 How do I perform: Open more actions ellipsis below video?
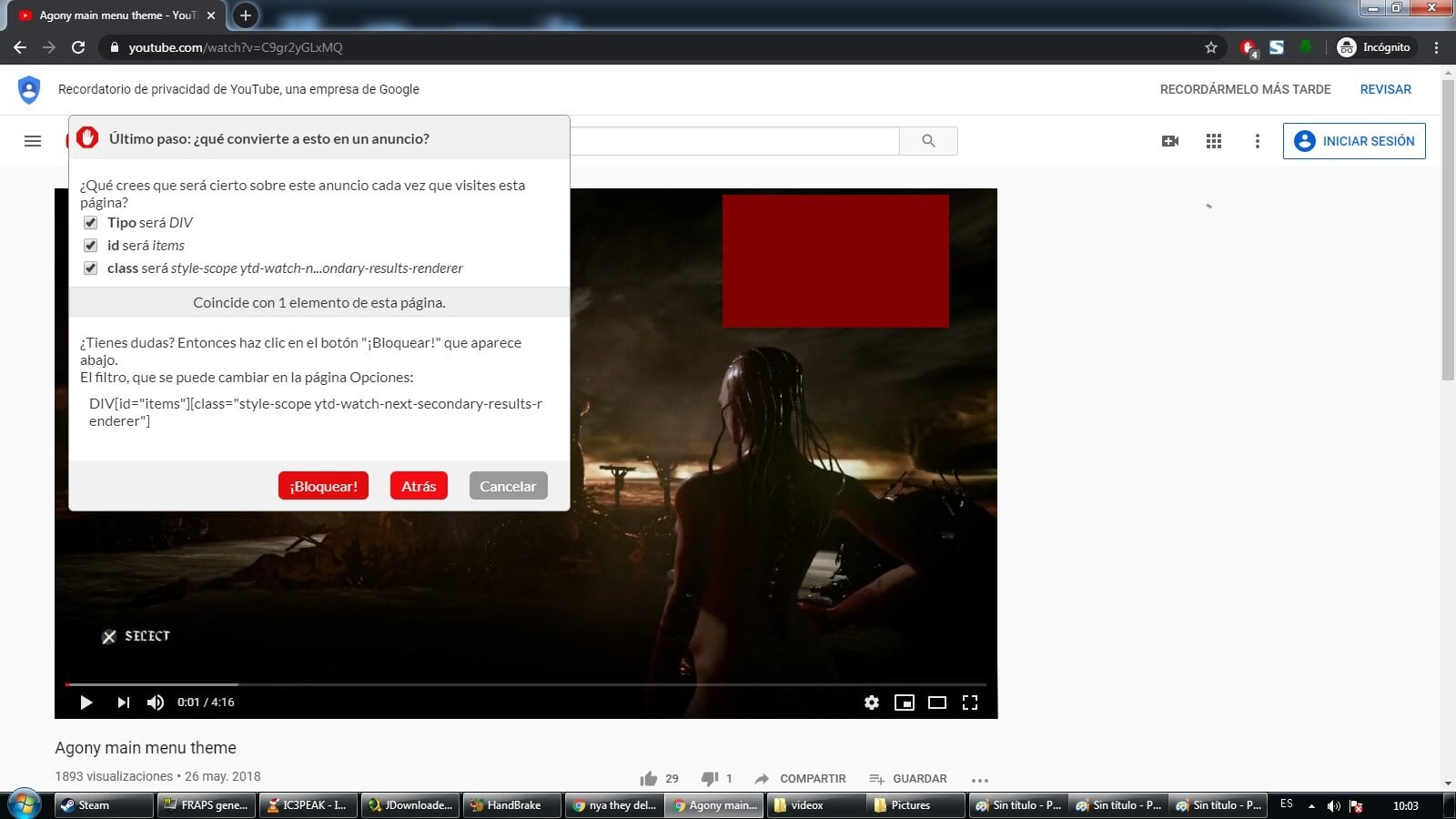(x=980, y=780)
